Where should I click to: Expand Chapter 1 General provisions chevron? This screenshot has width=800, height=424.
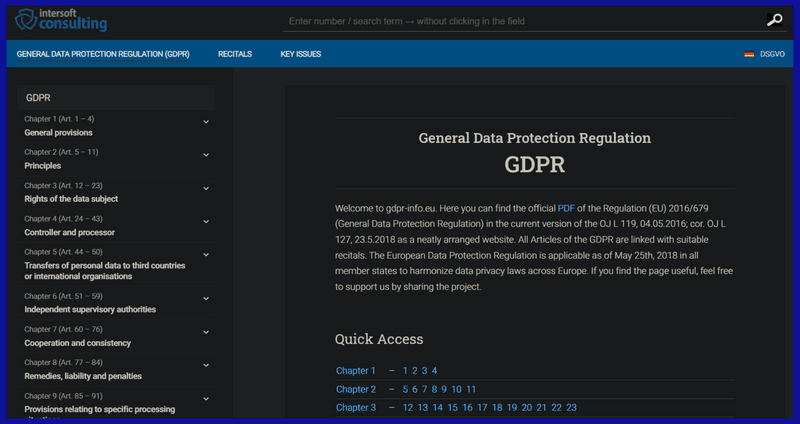tap(206, 123)
